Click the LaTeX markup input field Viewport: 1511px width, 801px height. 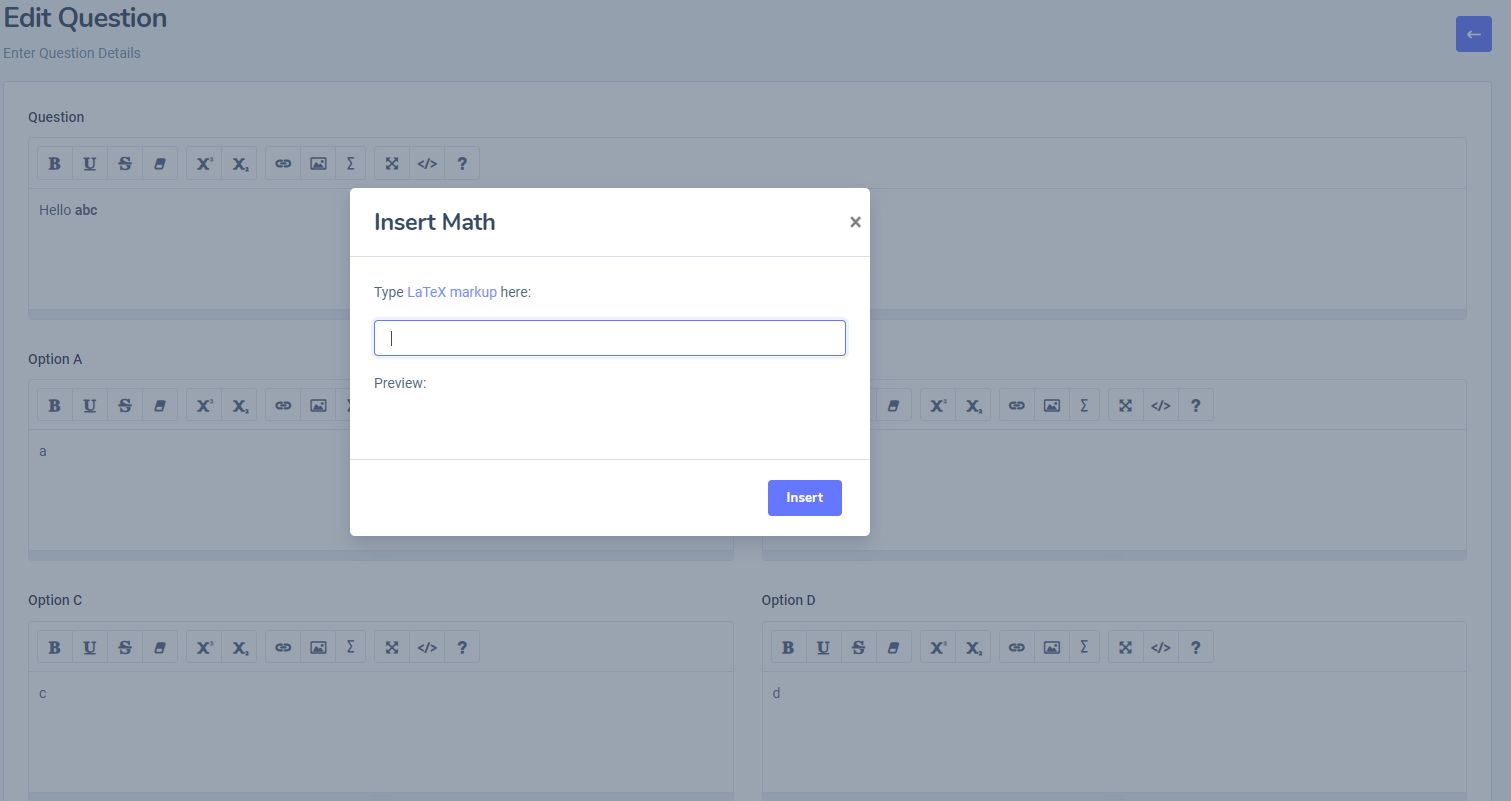610,338
